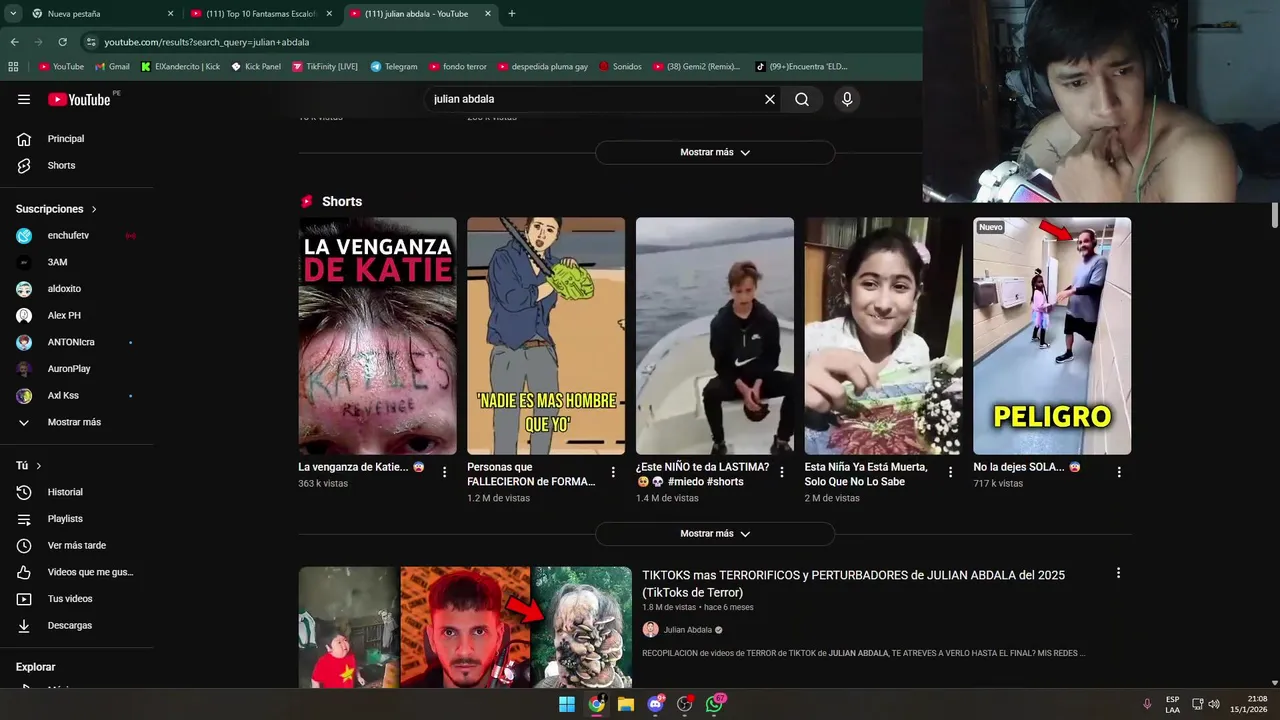The image size is (1280, 720).
Task: Open Discord from the taskbar
Action: click(655, 704)
